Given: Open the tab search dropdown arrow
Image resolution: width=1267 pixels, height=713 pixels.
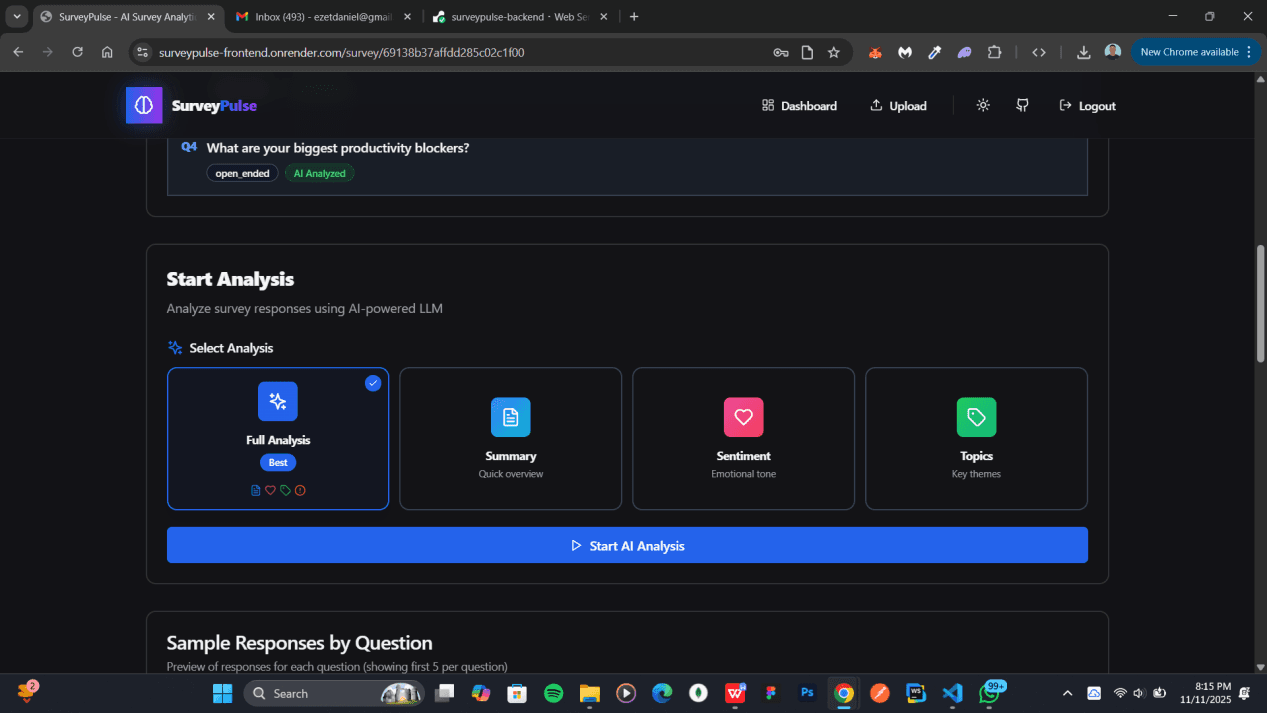Looking at the screenshot, I should click(17, 17).
